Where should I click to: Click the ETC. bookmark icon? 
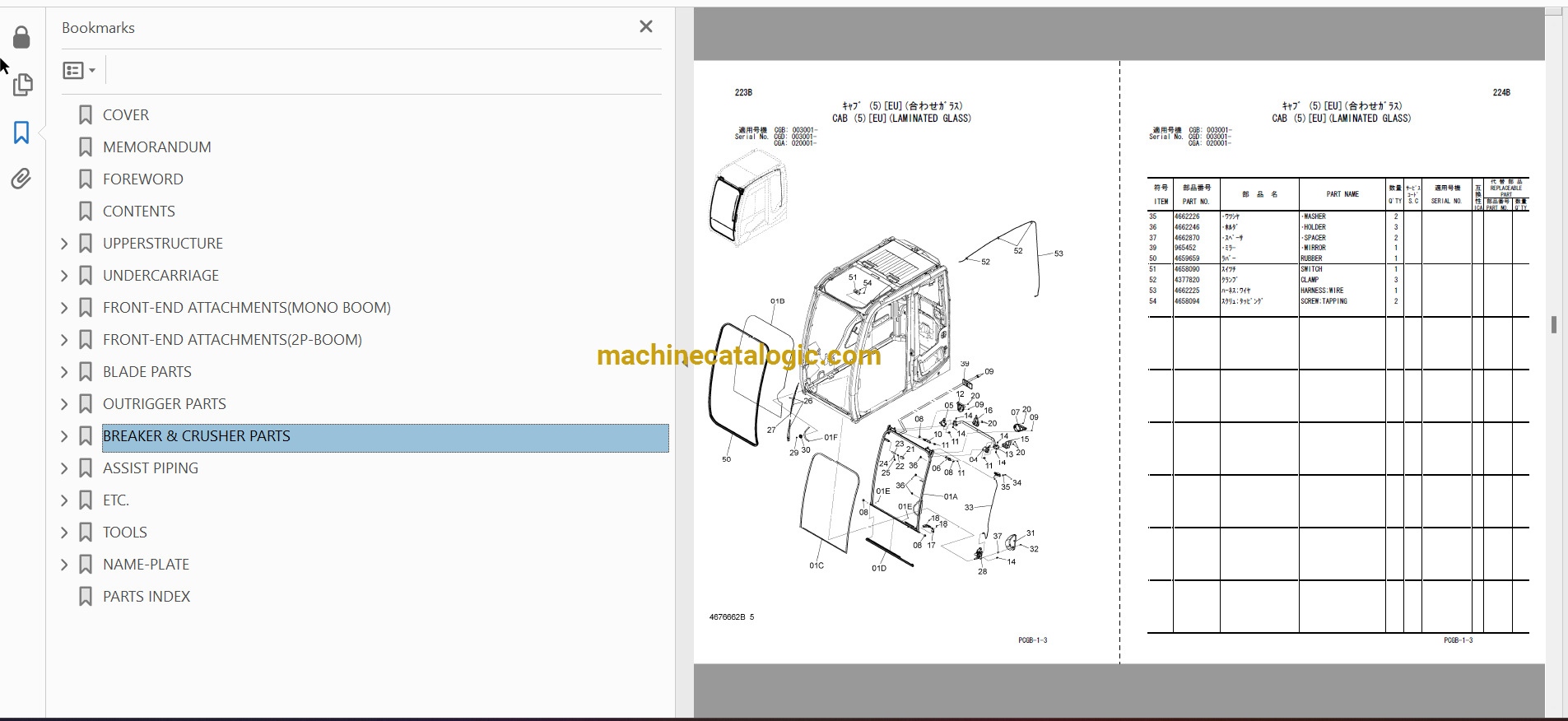pos(86,500)
